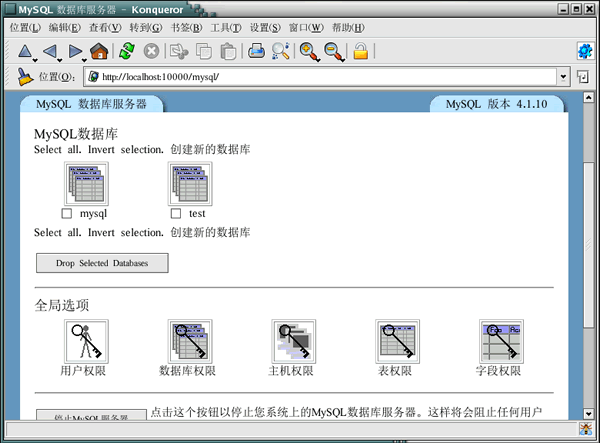Screen dimensions: 600x443
Task: Click the Security padlock icon
Action: click(360, 51)
